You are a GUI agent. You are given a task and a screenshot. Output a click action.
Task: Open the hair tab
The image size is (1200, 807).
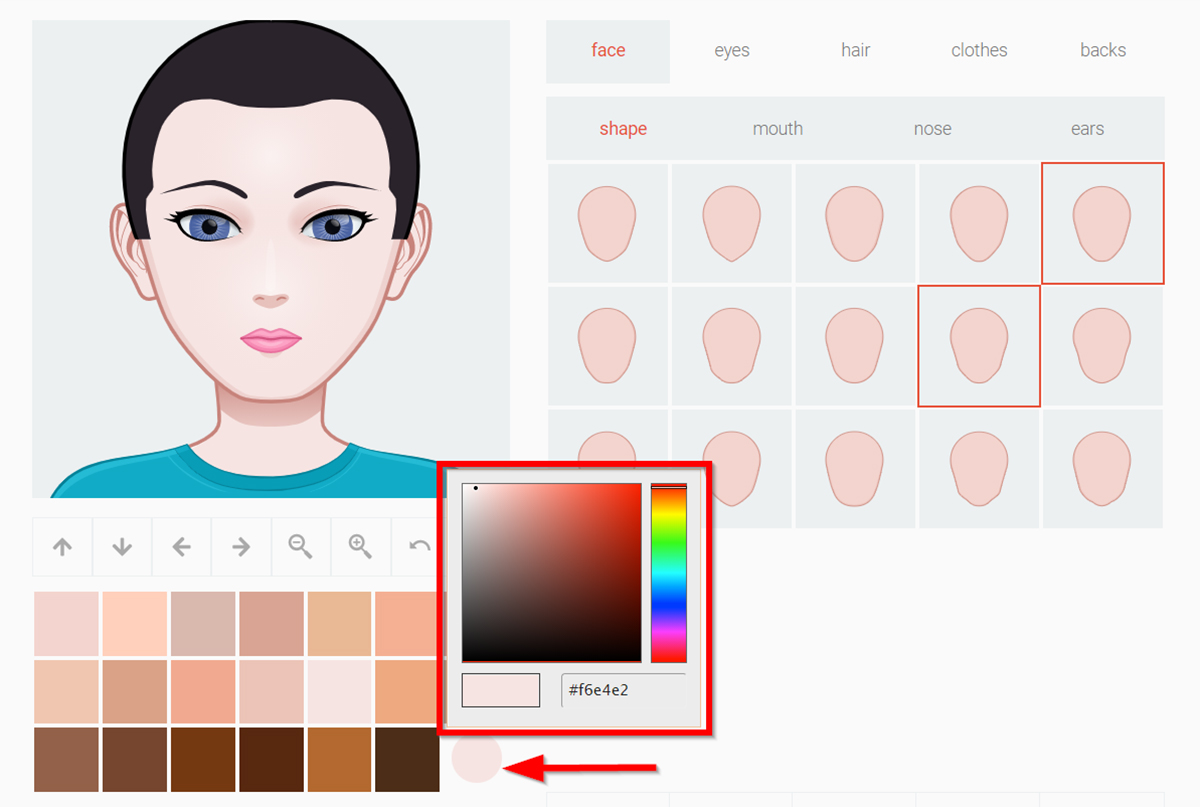855,50
